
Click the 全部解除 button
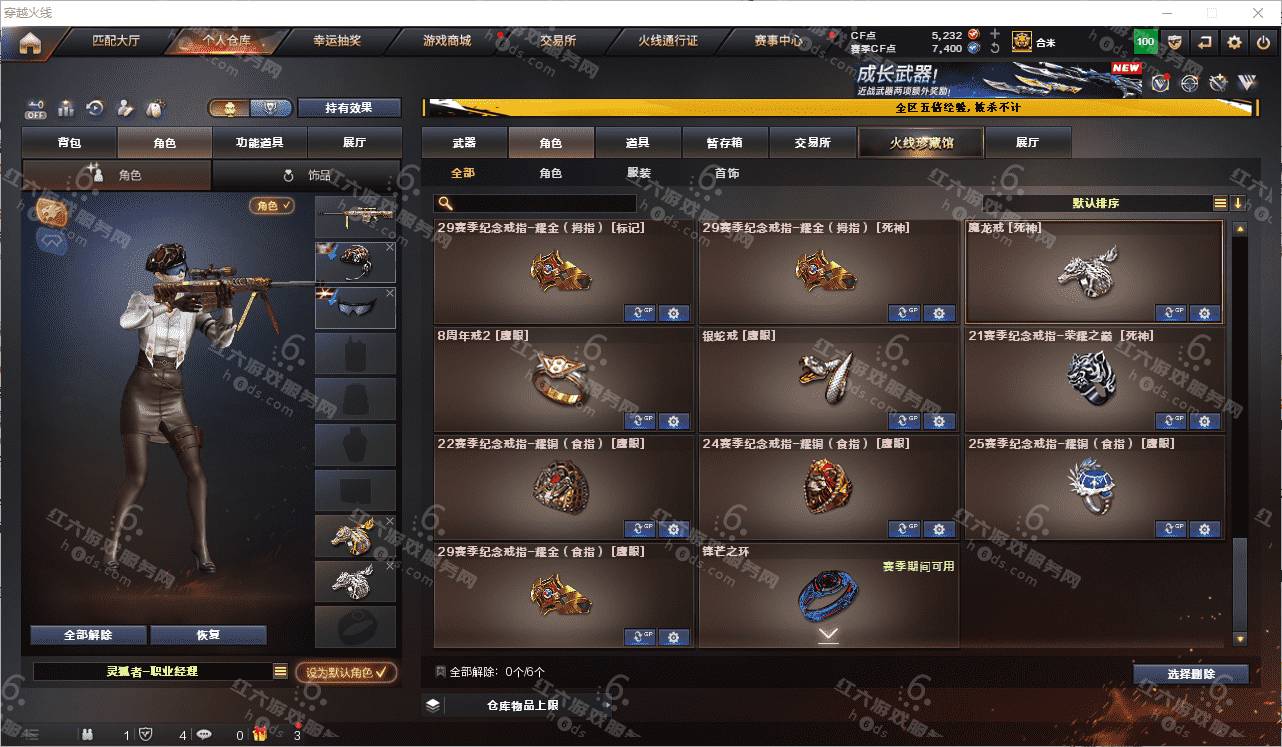88,635
